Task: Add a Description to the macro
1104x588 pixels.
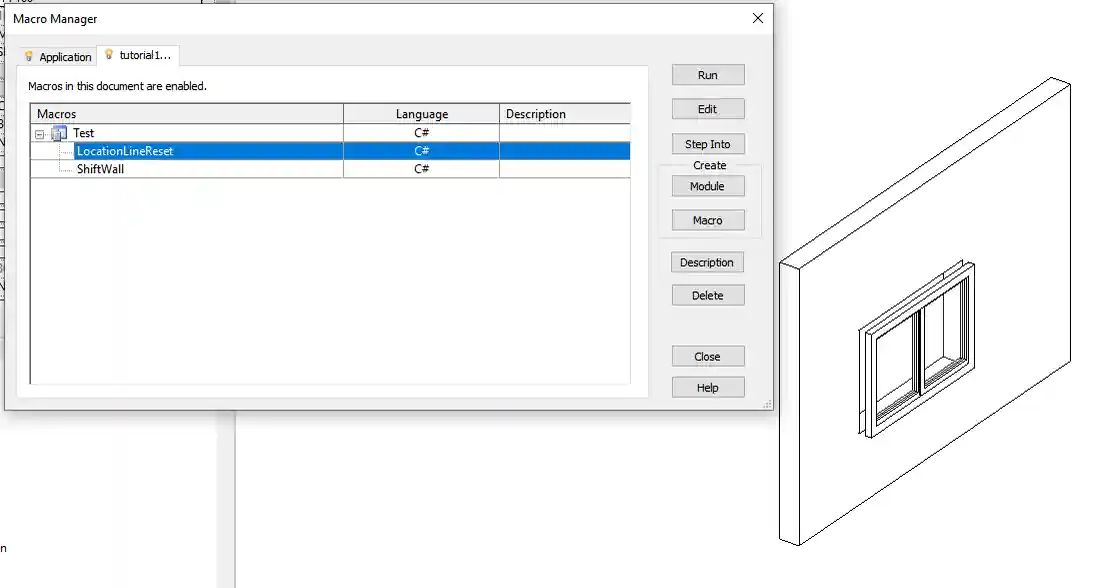Action: pyautogui.click(x=707, y=262)
